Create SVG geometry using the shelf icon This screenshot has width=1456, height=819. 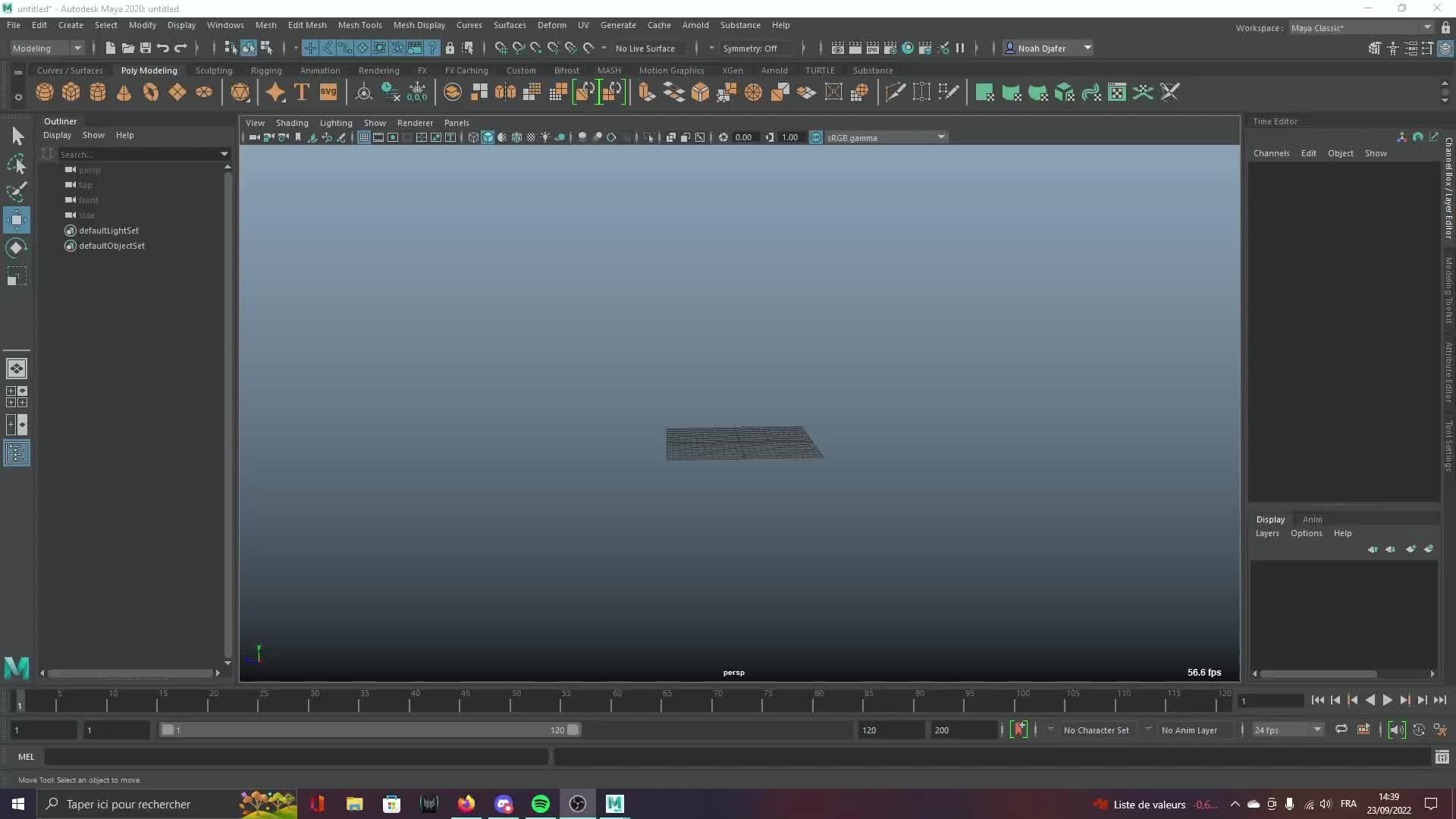[328, 92]
